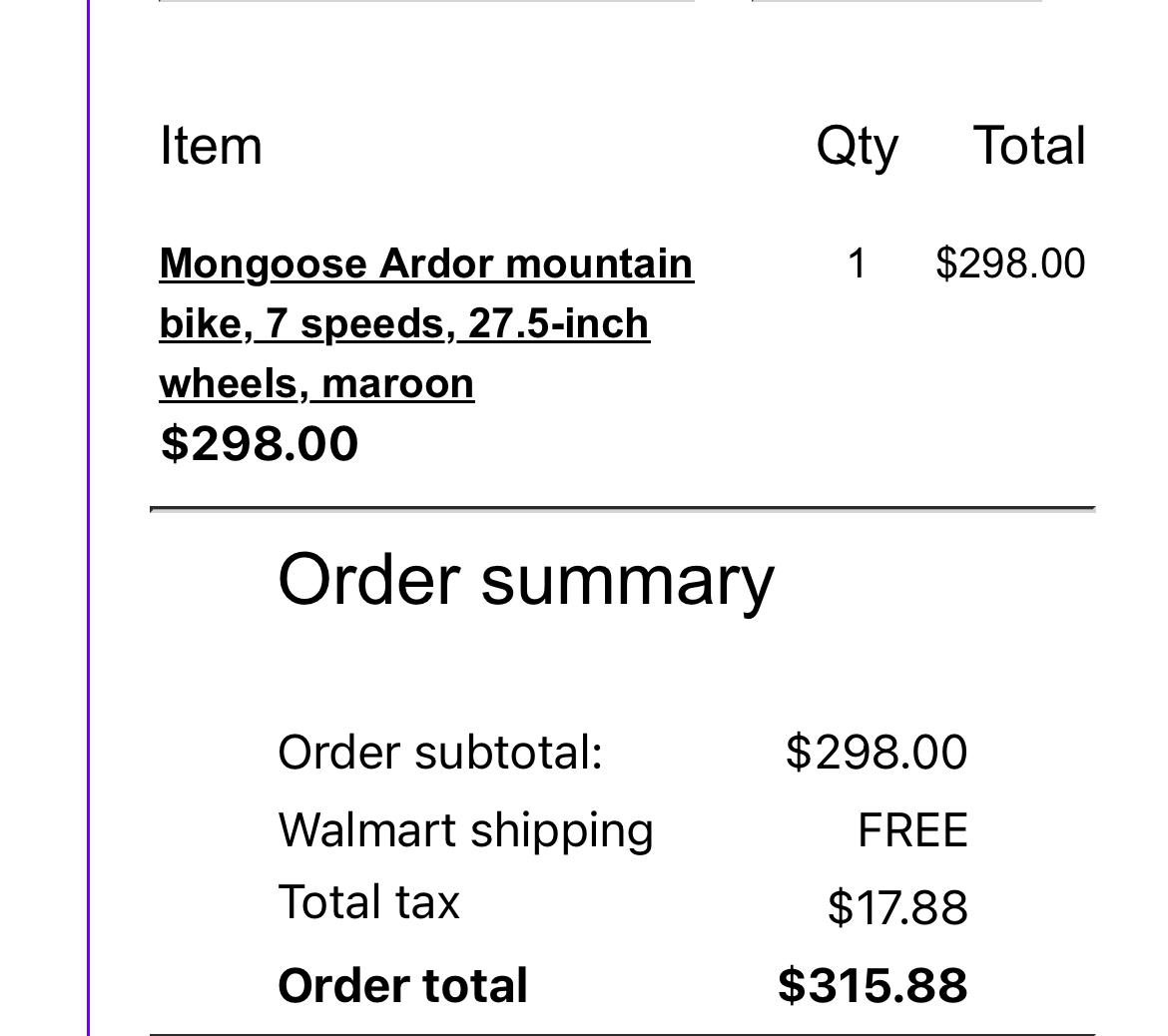
Task: Click the gray line above Item header
Action: tap(426, 1)
